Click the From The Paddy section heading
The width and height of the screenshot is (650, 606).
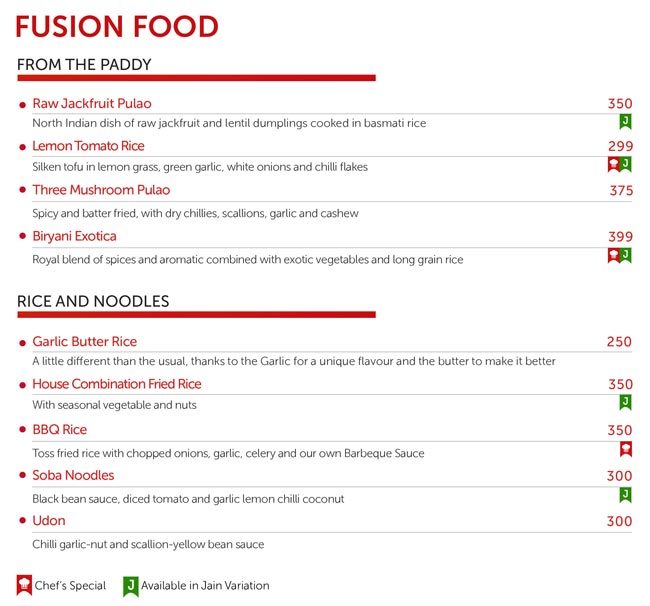point(84,65)
